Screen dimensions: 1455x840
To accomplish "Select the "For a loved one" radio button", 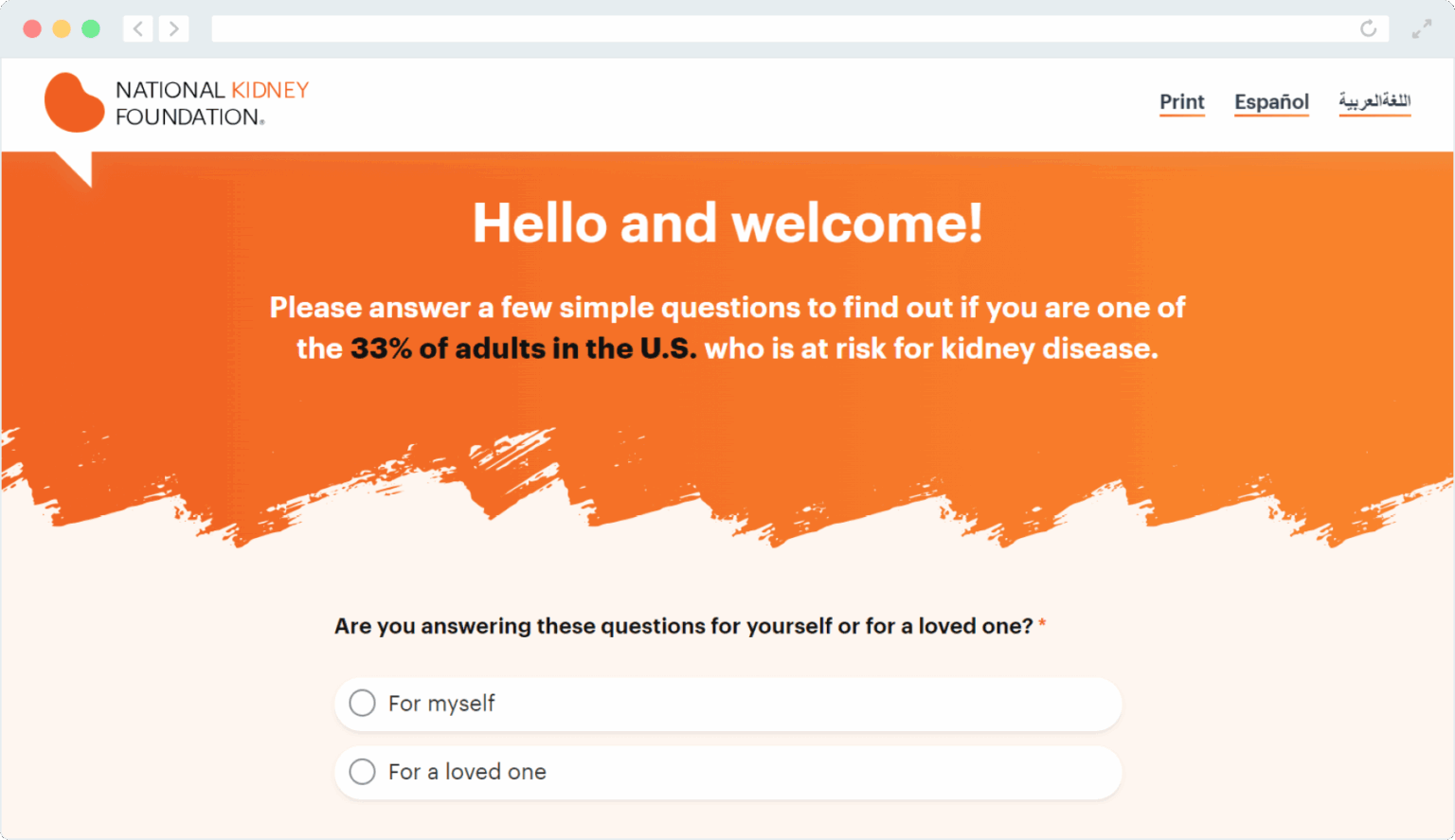I will pyautogui.click(x=362, y=772).
